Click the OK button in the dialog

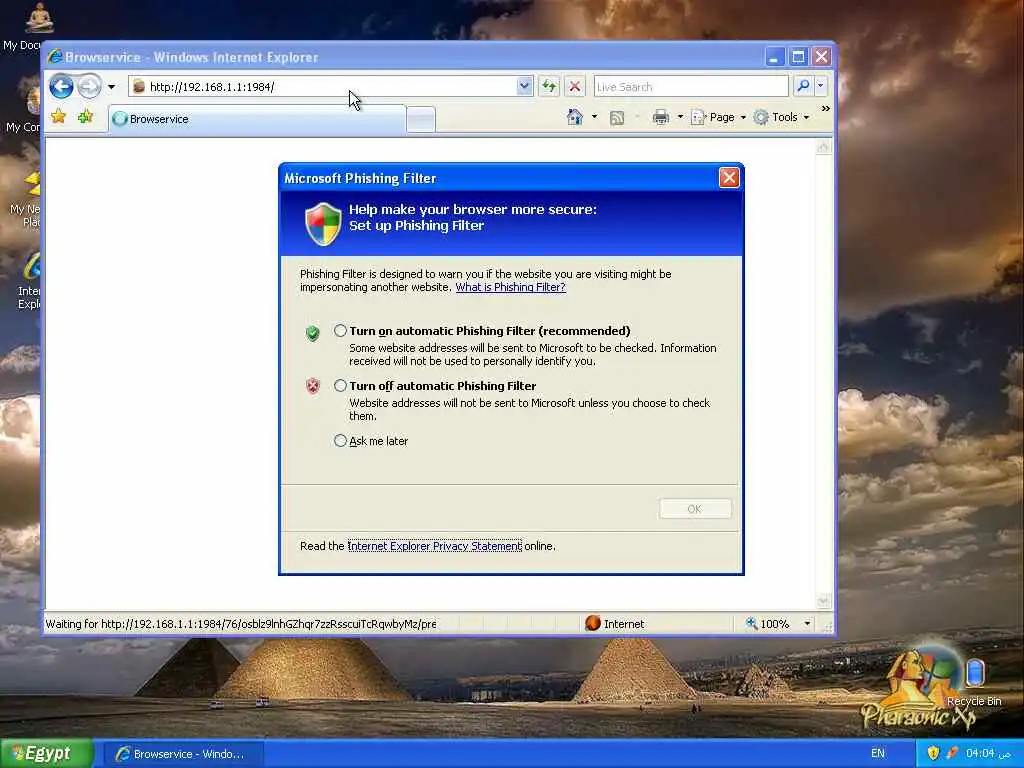695,509
